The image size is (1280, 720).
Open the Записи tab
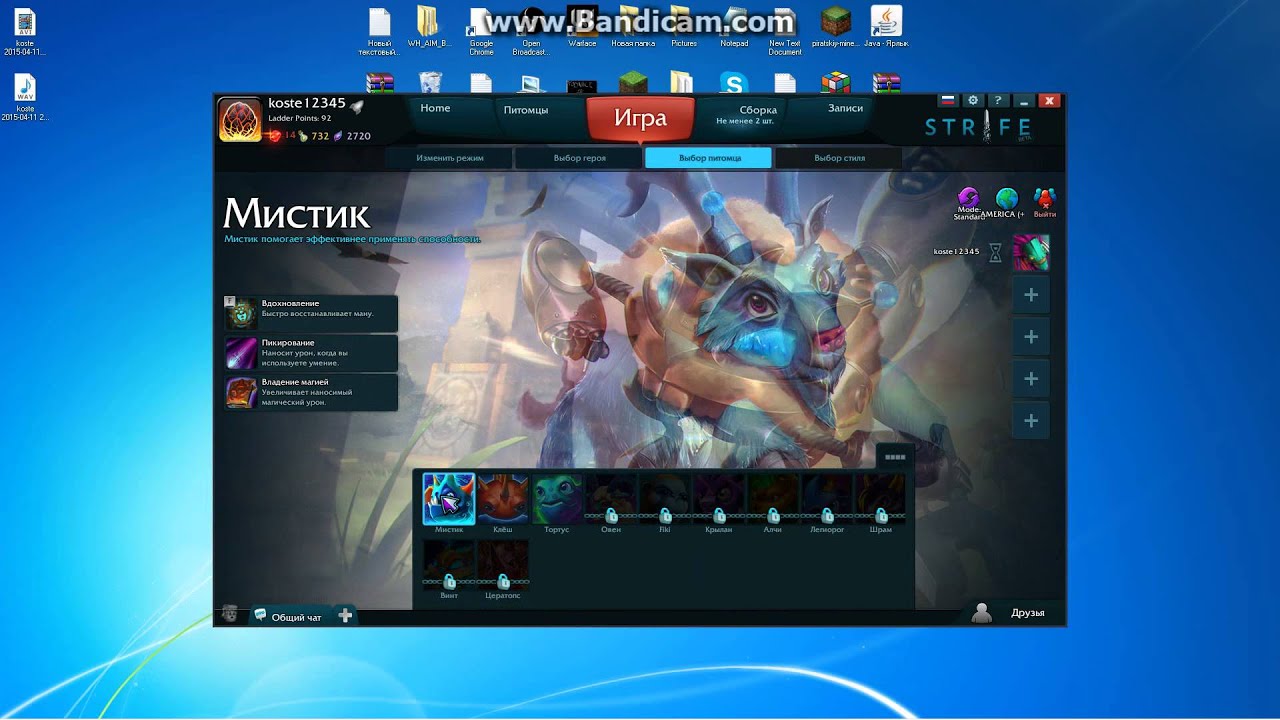pyautogui.click(x=846, y=108)
